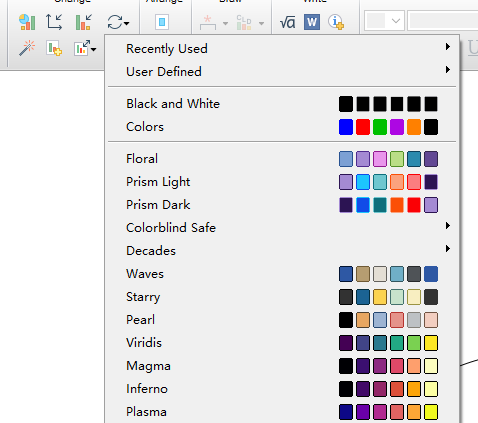Open the small combo box beside info icon
Screen dimensions: 478x423
coord(384,21)
